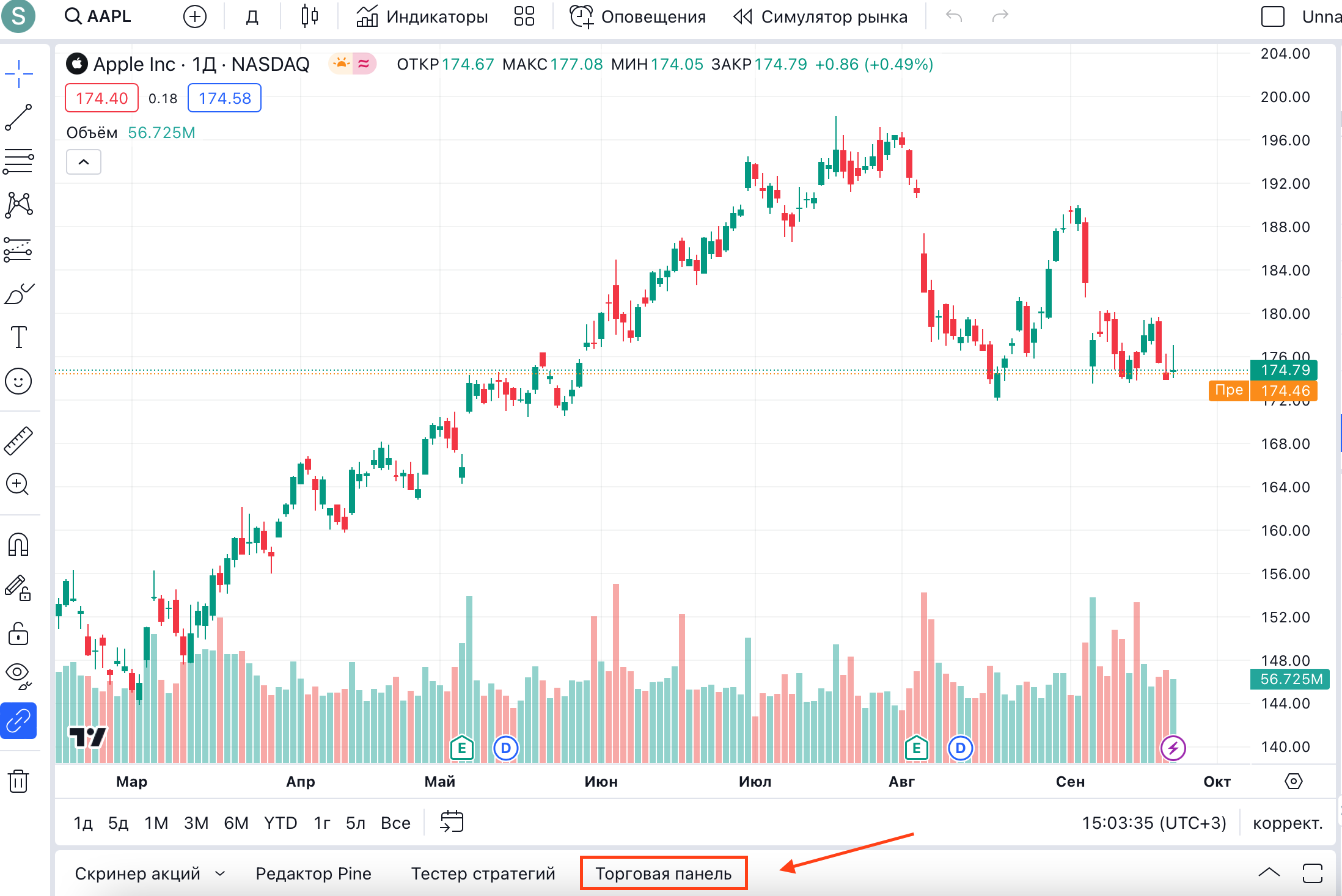Image resolution: width=1342 pixels, height=896 pixels.
Task: Open the chart layout selector square
Action: click(1273, 16)
